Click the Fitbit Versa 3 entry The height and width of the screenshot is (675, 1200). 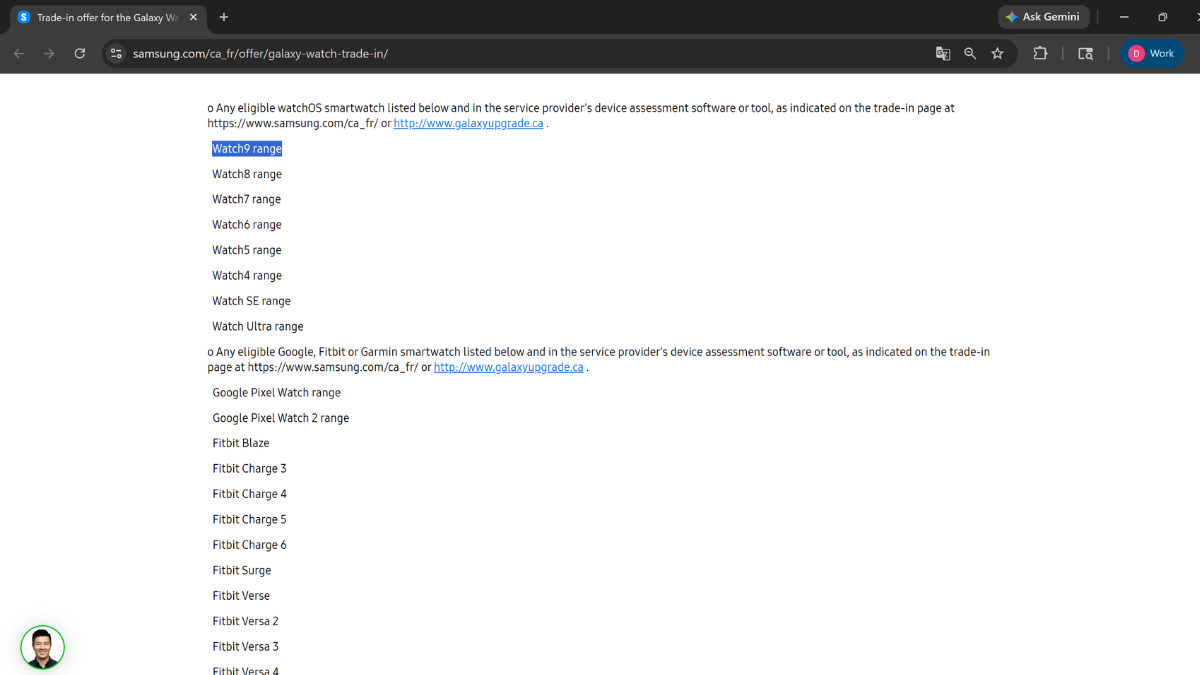click(245, 647)
